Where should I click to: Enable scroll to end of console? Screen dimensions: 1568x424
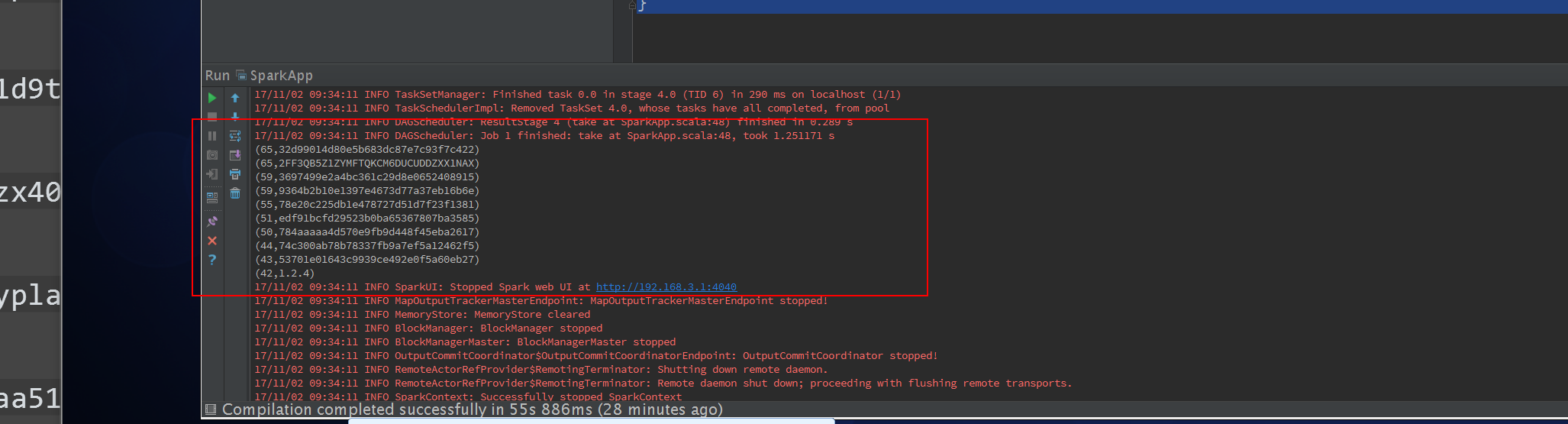click(235, 155)
